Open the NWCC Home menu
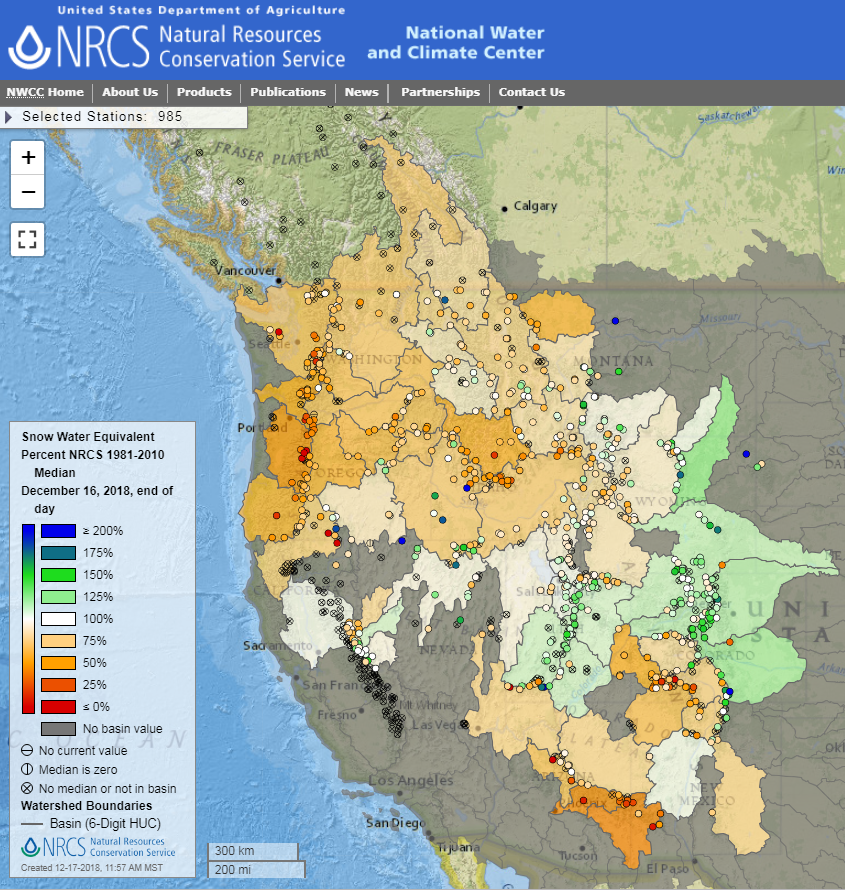The height and width of the screenshot is (891, 845). click(x=45, y=92)
